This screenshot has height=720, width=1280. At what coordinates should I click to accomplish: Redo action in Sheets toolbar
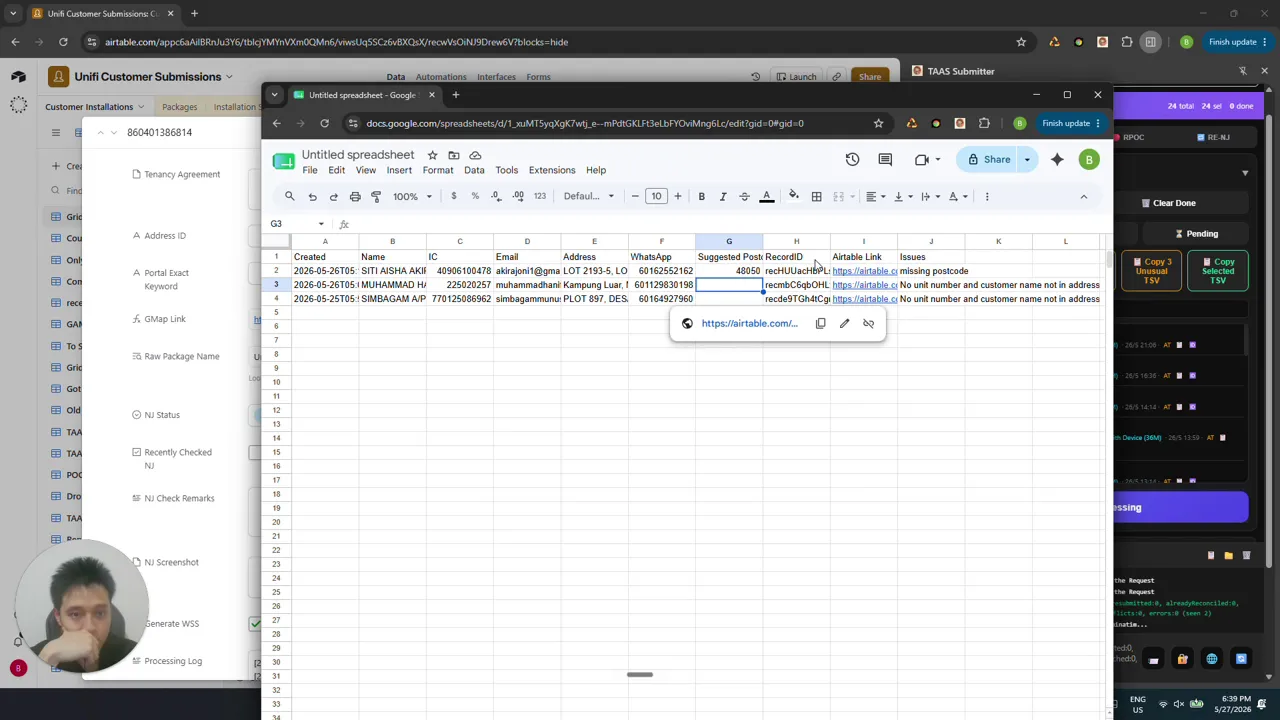point(334,197)
